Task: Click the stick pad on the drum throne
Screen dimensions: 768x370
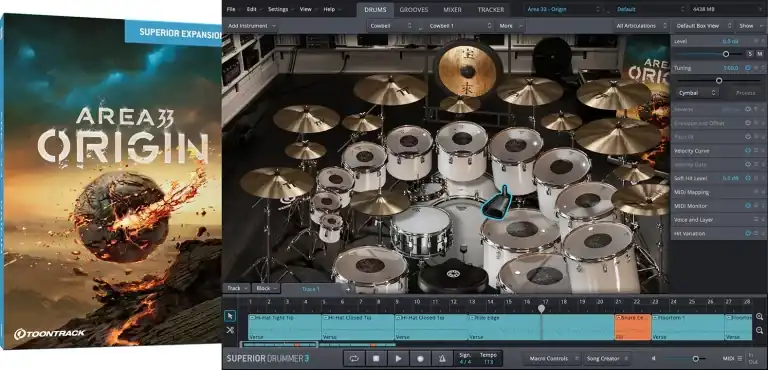Action: 453,277
